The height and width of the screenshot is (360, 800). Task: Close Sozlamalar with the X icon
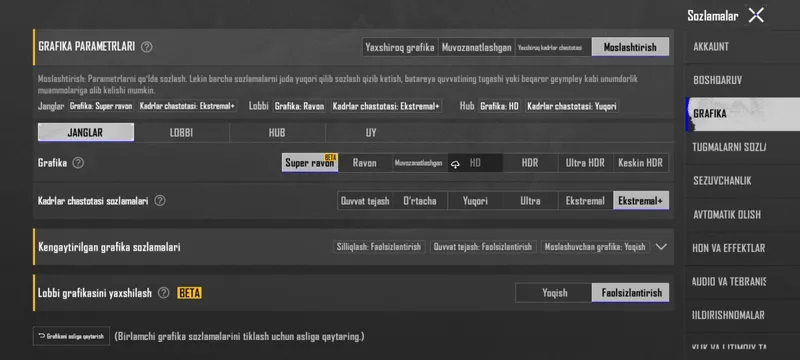pyautogui.click(x=756, y=15)
